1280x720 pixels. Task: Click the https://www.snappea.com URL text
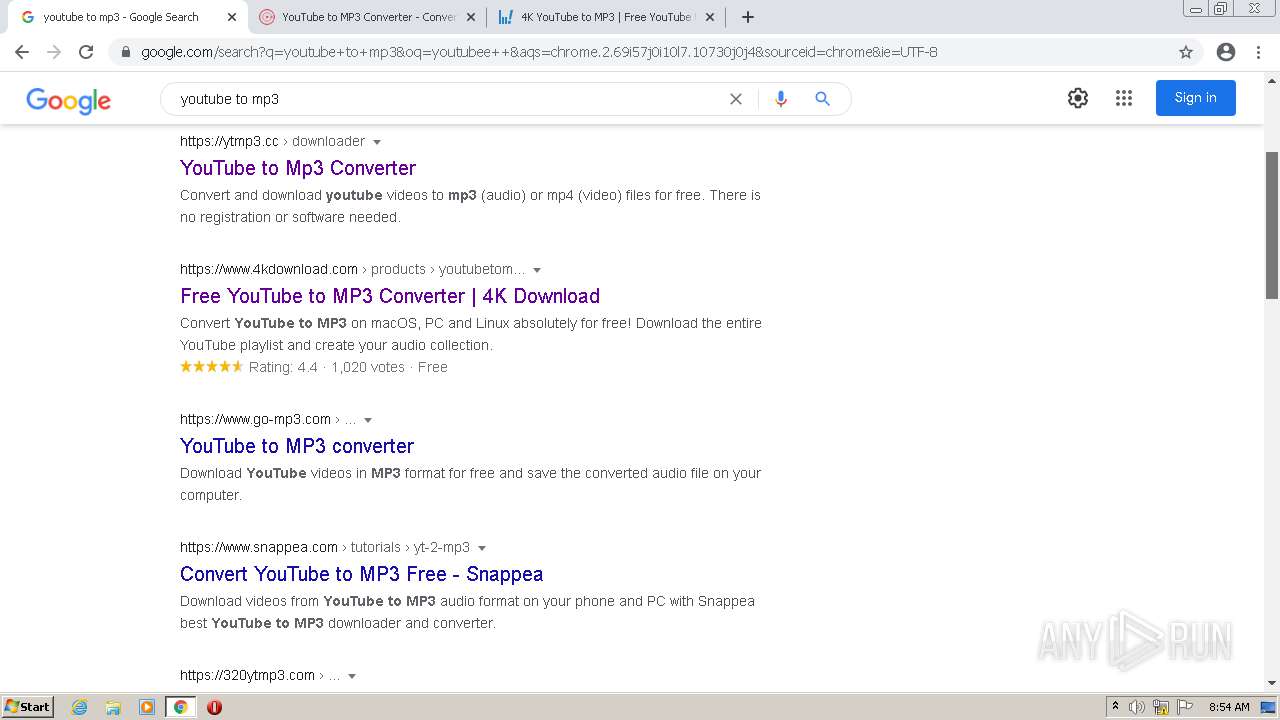click(259, 547)
